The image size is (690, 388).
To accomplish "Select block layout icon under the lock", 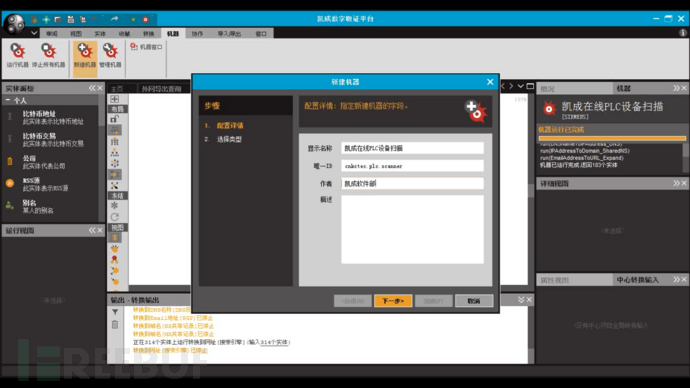I will pos(115,130).
